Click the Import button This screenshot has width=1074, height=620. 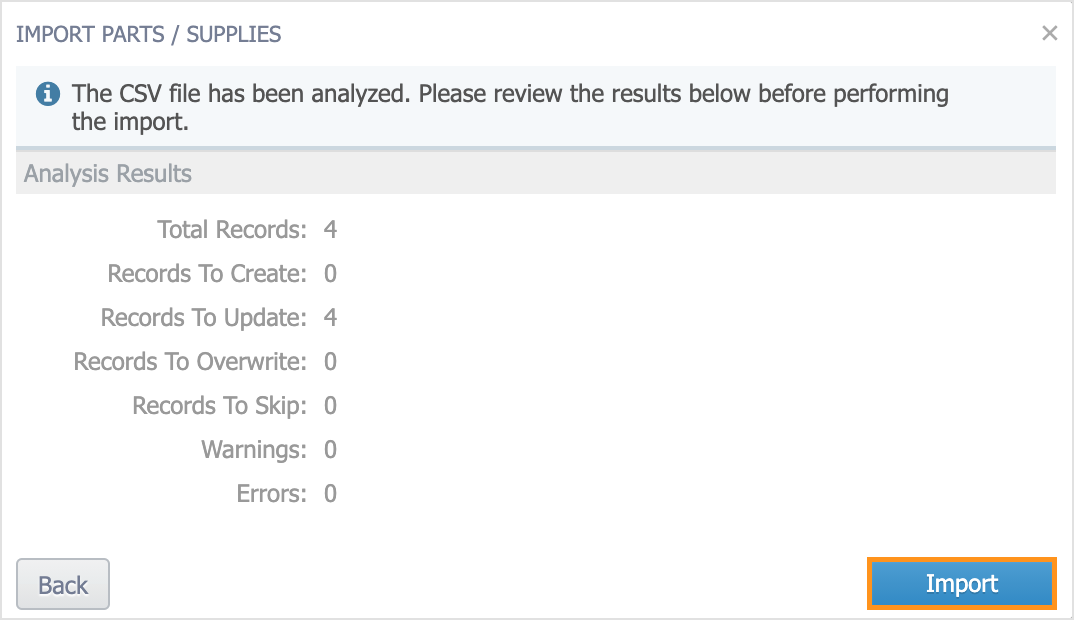(962, 584)
